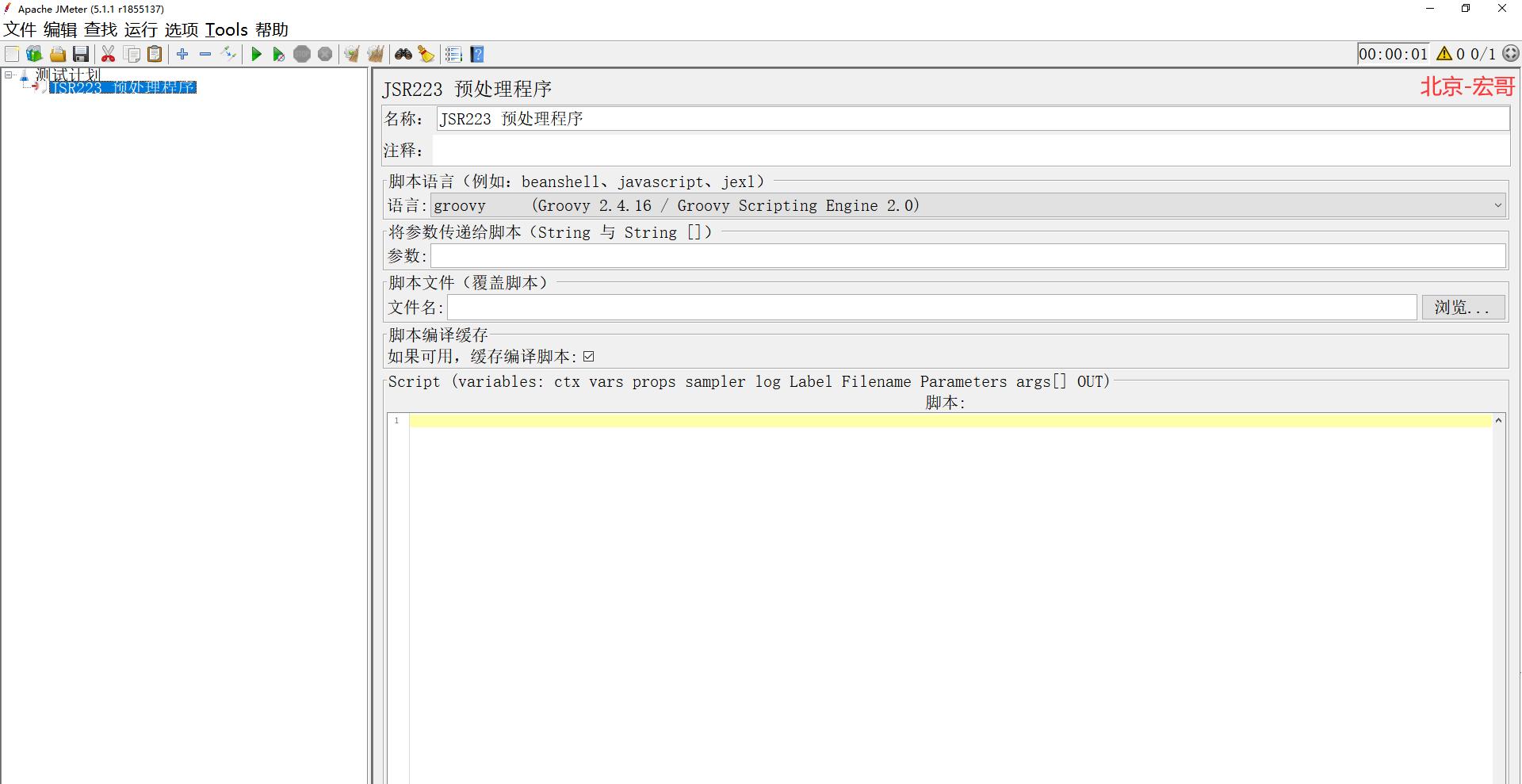Expand all nodes with plus toolbar icon

click(x=182, y=54)
